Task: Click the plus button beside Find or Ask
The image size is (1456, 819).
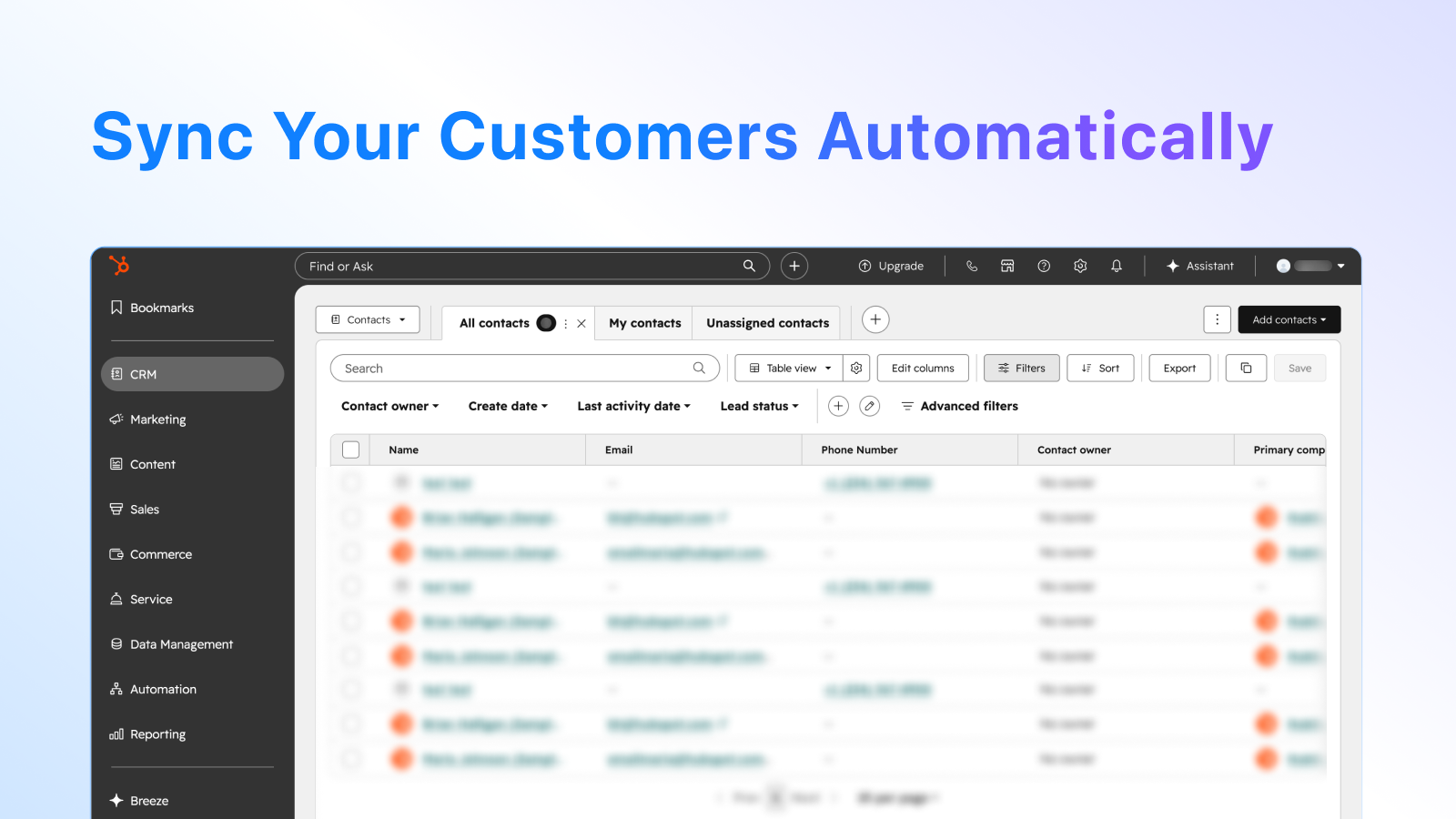Action: [x=794, y=266]
